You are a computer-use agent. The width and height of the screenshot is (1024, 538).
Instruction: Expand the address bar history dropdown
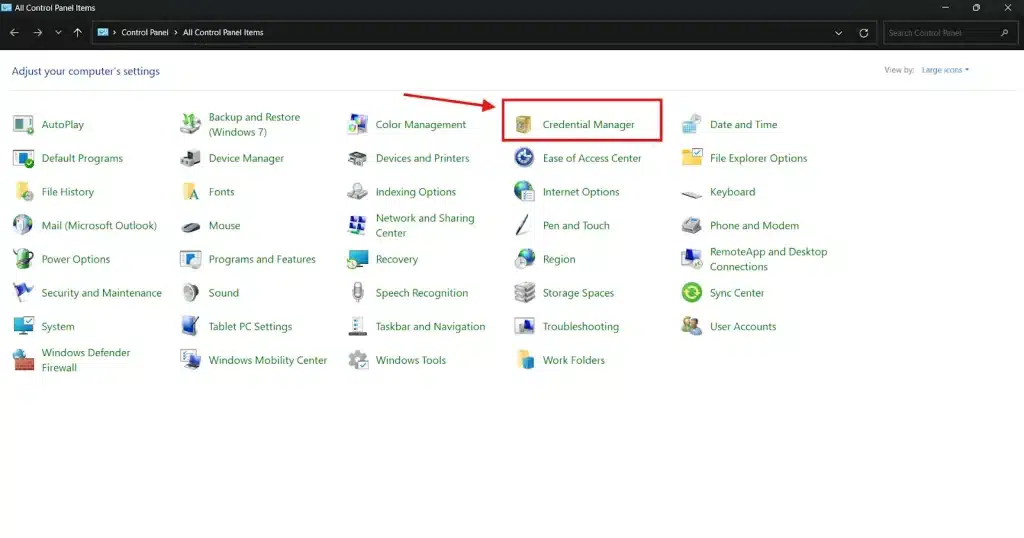coord(839,33)
